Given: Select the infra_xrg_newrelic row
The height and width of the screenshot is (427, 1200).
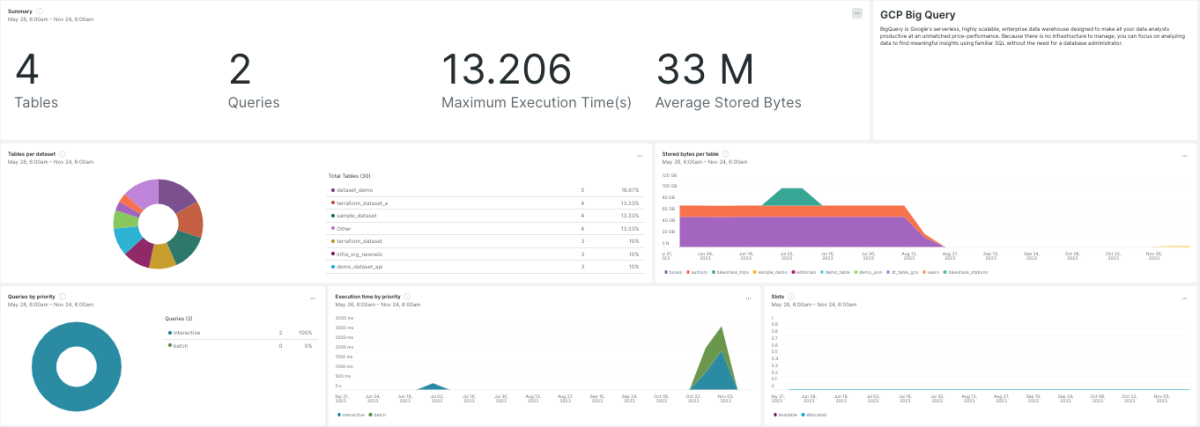Looking at the screenshot, I should [486, 254].
